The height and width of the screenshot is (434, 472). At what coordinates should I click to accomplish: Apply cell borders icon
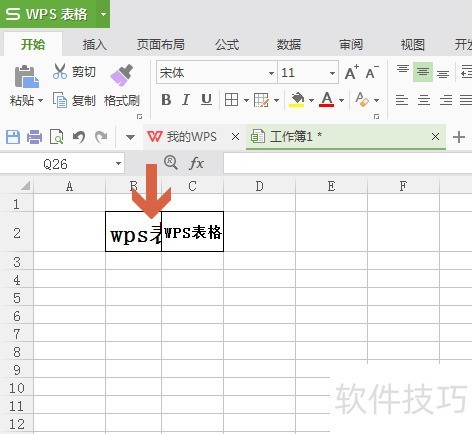[231, 100]
